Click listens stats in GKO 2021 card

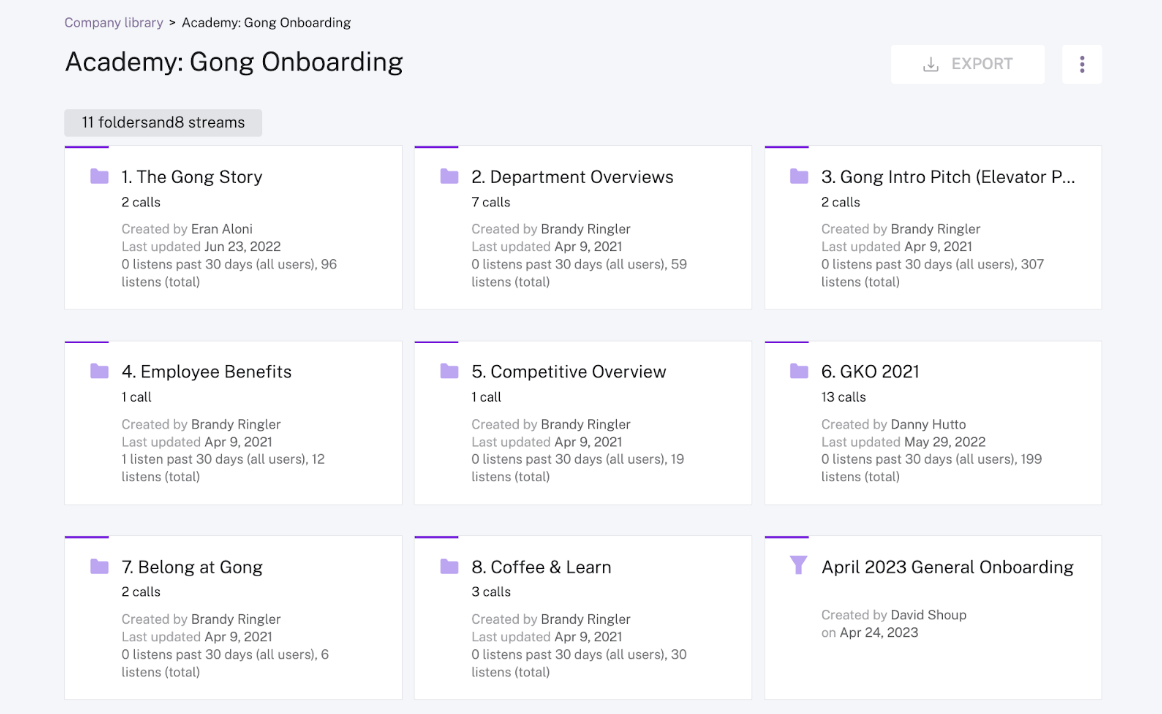[x=932, y=468]
